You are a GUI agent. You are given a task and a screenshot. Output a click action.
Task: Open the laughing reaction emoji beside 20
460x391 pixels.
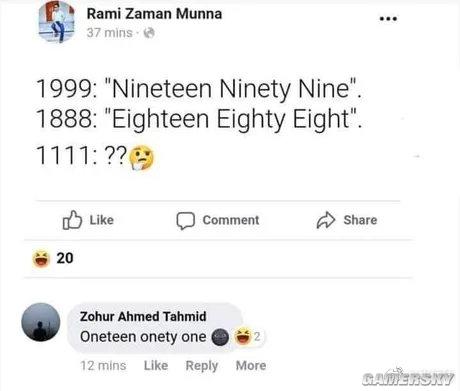click(41, 259)
